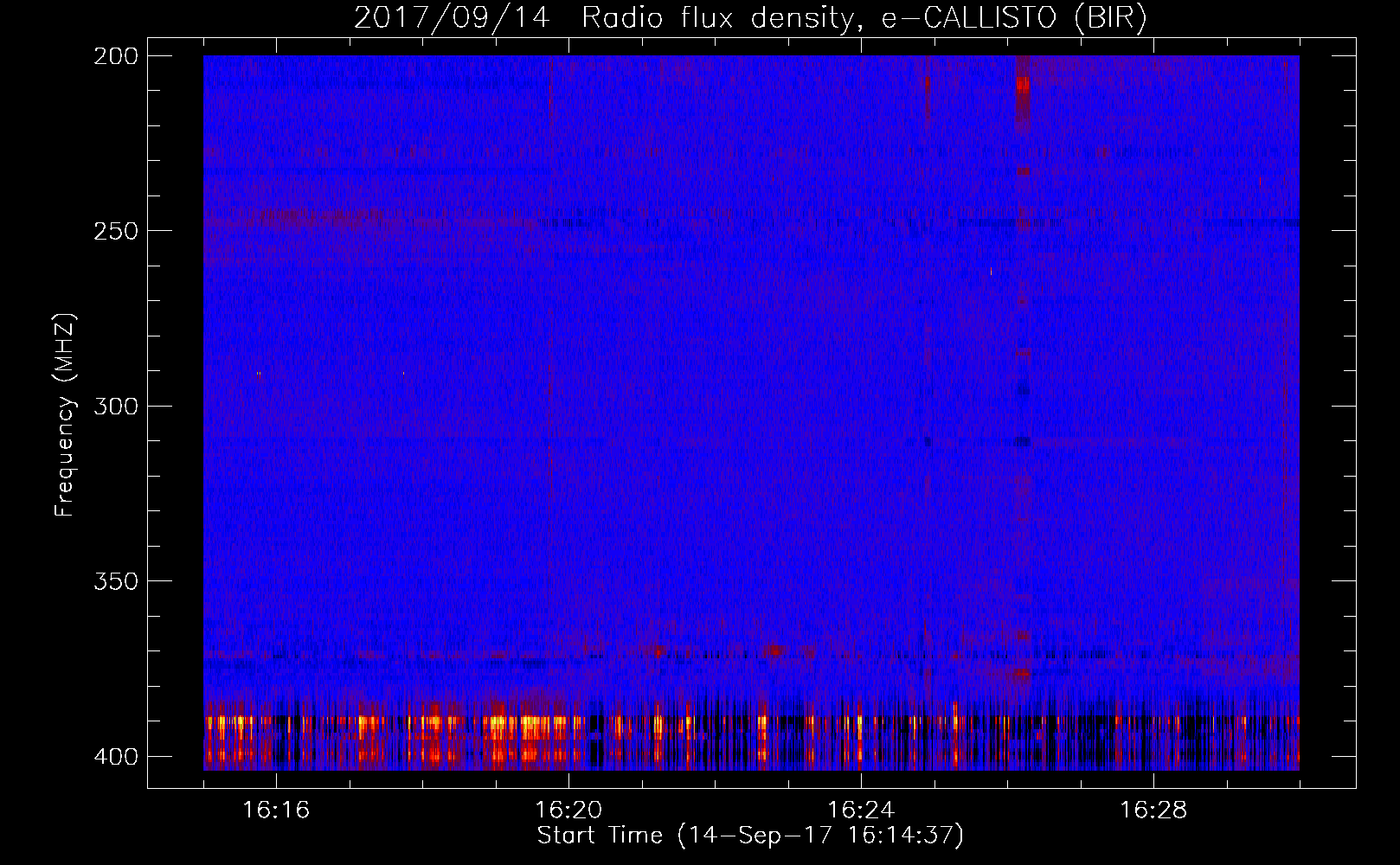This screenshot has height=865, width=1400.
Task: Click the 300 frequency tick label
Action: (x=116, y=407)
